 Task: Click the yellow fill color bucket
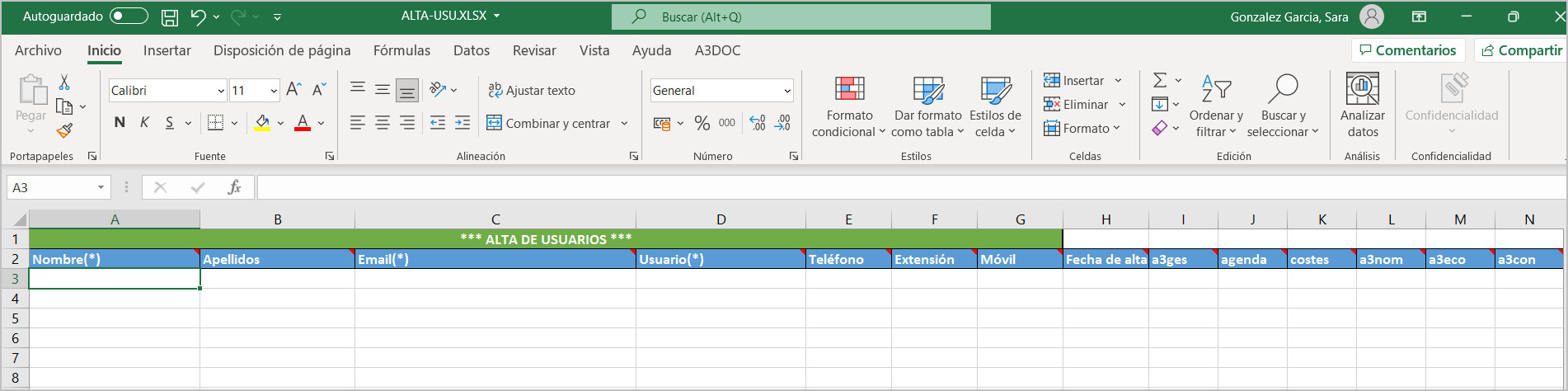[x=262, y=123]
